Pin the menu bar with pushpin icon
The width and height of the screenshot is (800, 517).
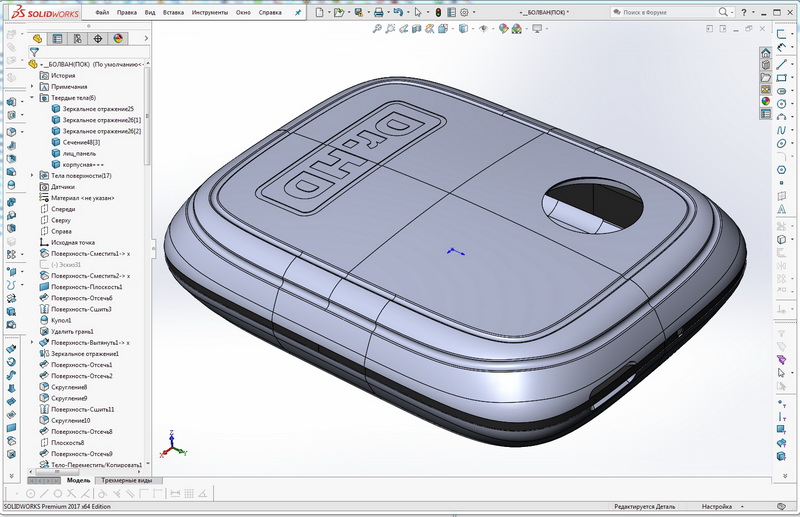tap(298, 12)
